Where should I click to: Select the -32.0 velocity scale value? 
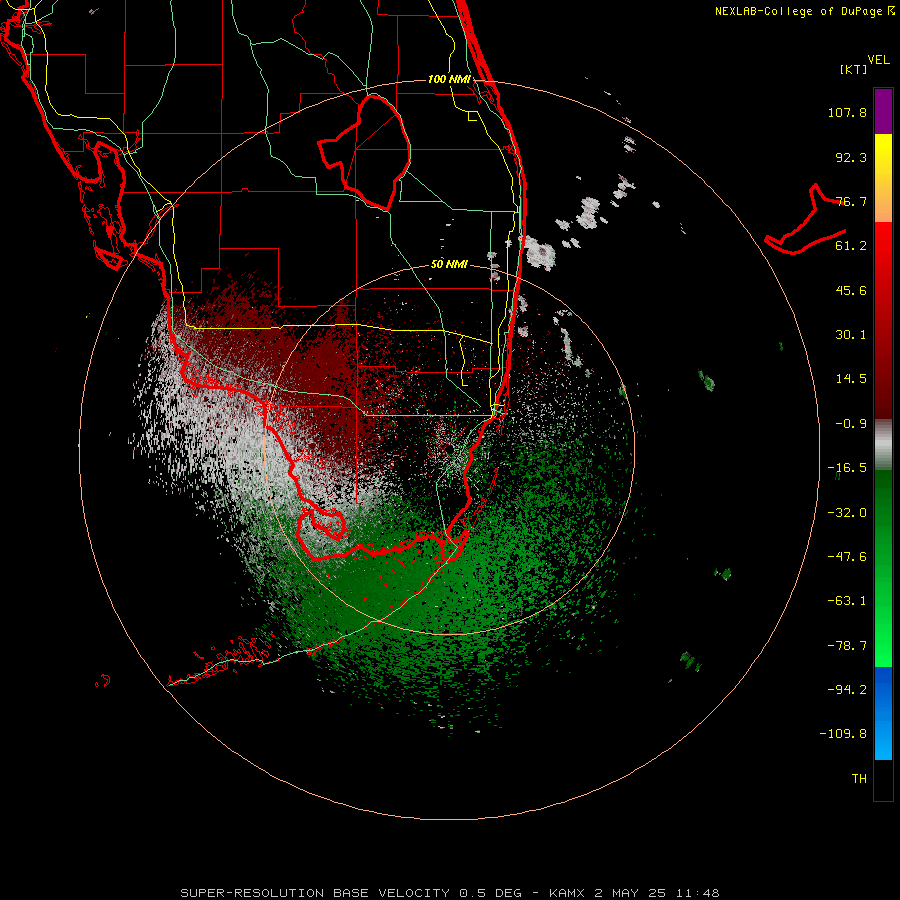click(847, 513)
